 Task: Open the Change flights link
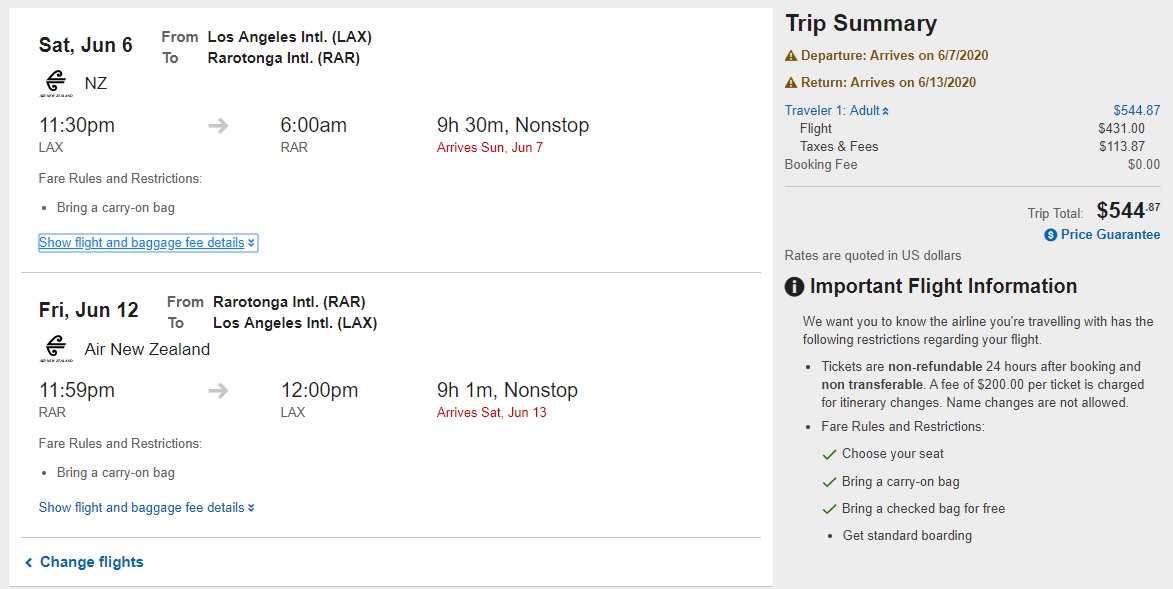91,562
